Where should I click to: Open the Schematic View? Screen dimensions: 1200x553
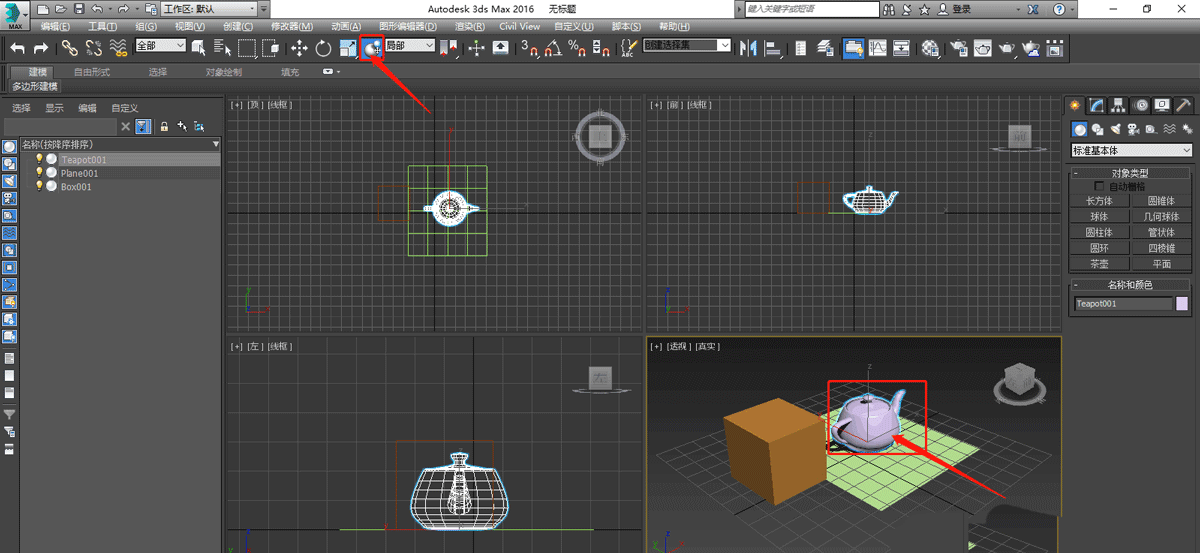[902, 47]
